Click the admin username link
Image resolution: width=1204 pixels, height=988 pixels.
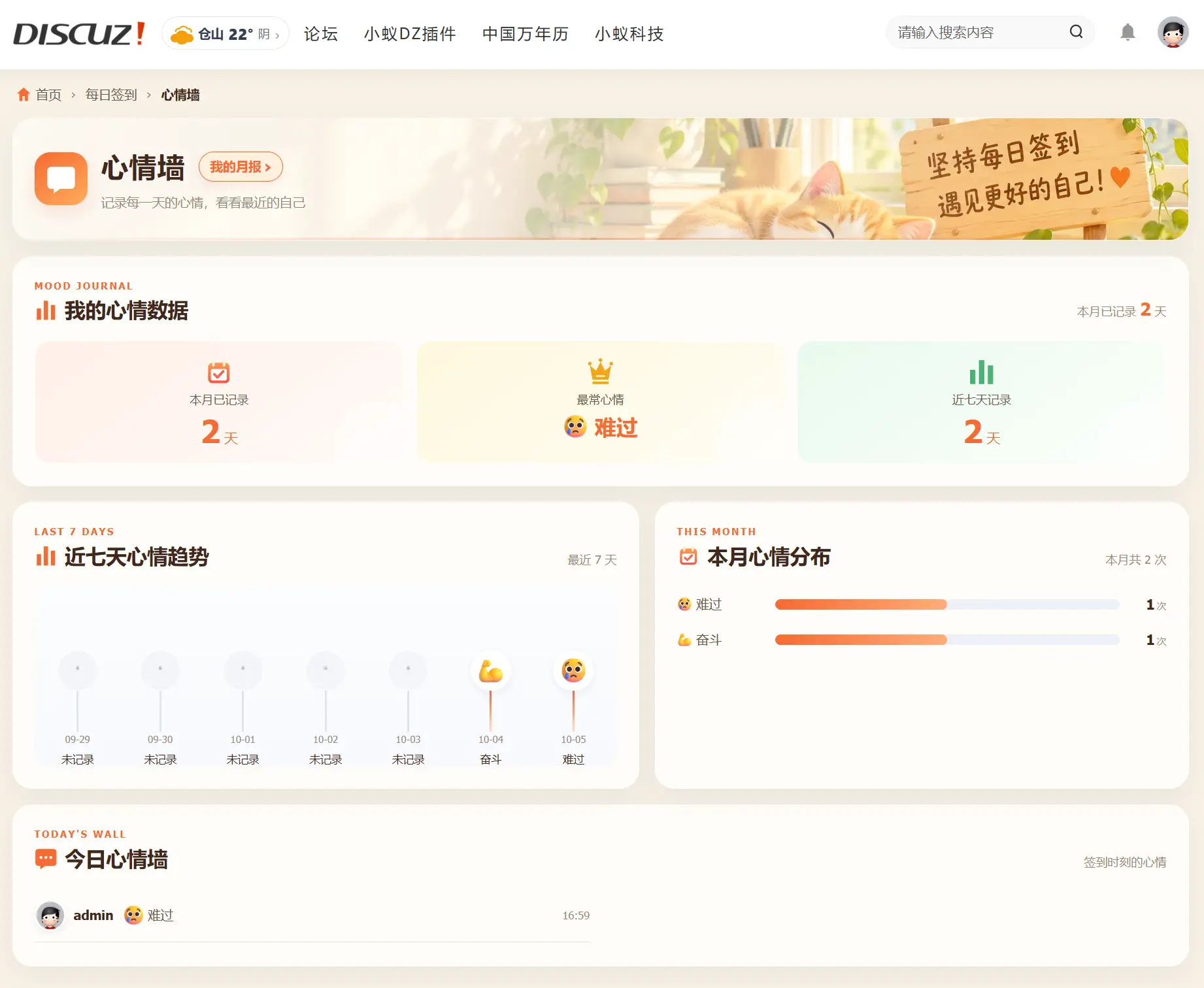(x=93, y=915)
